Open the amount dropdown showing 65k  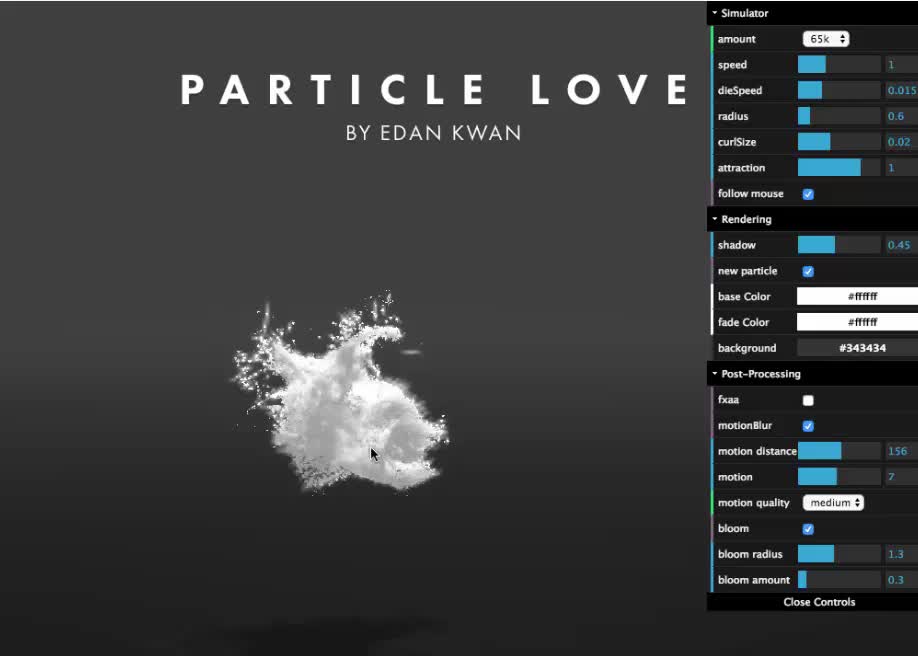tap(825, 39)
